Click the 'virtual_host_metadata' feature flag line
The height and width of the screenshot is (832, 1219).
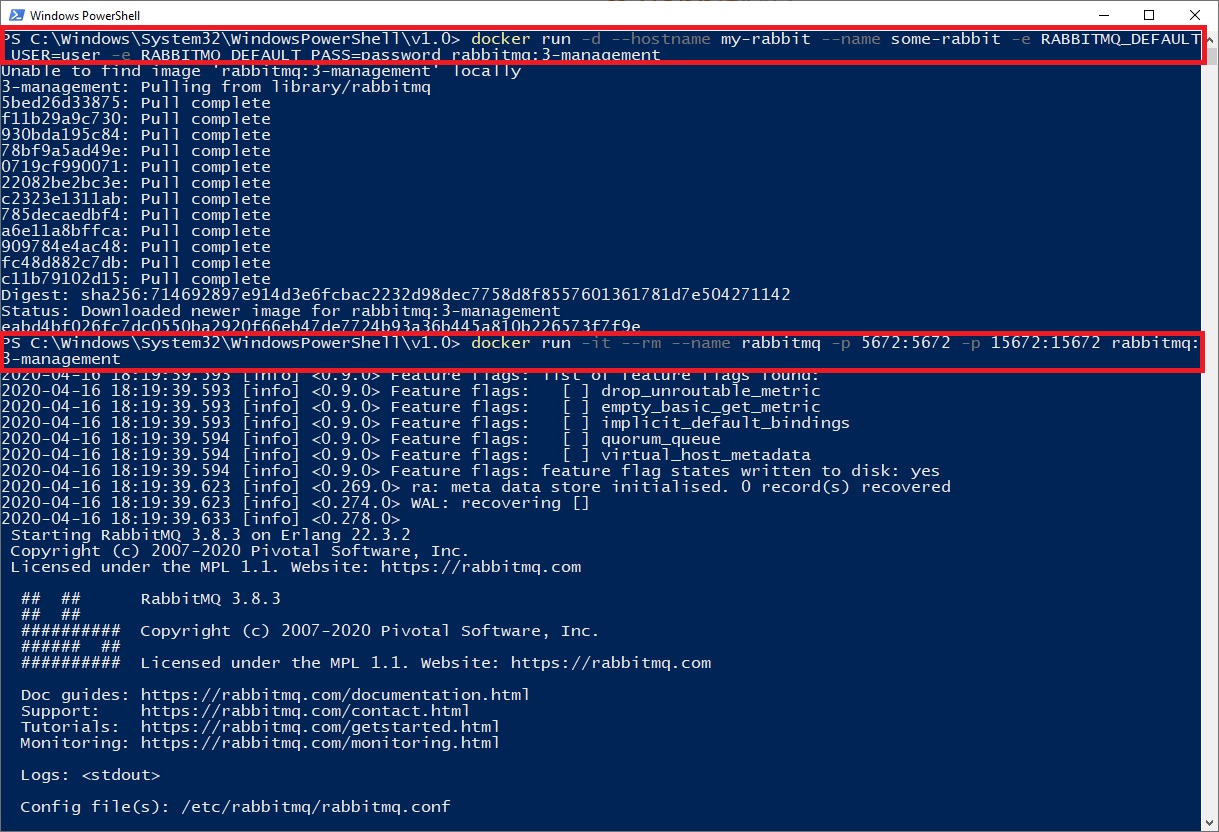pos(406,455)
